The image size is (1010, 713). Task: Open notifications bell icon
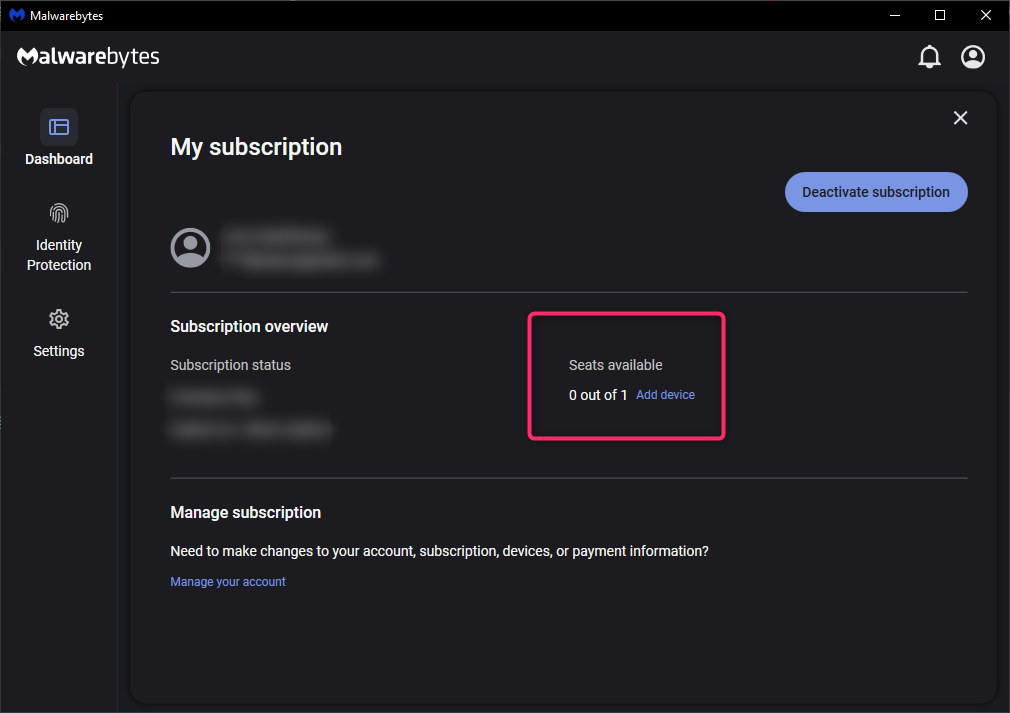click(929, 57)
